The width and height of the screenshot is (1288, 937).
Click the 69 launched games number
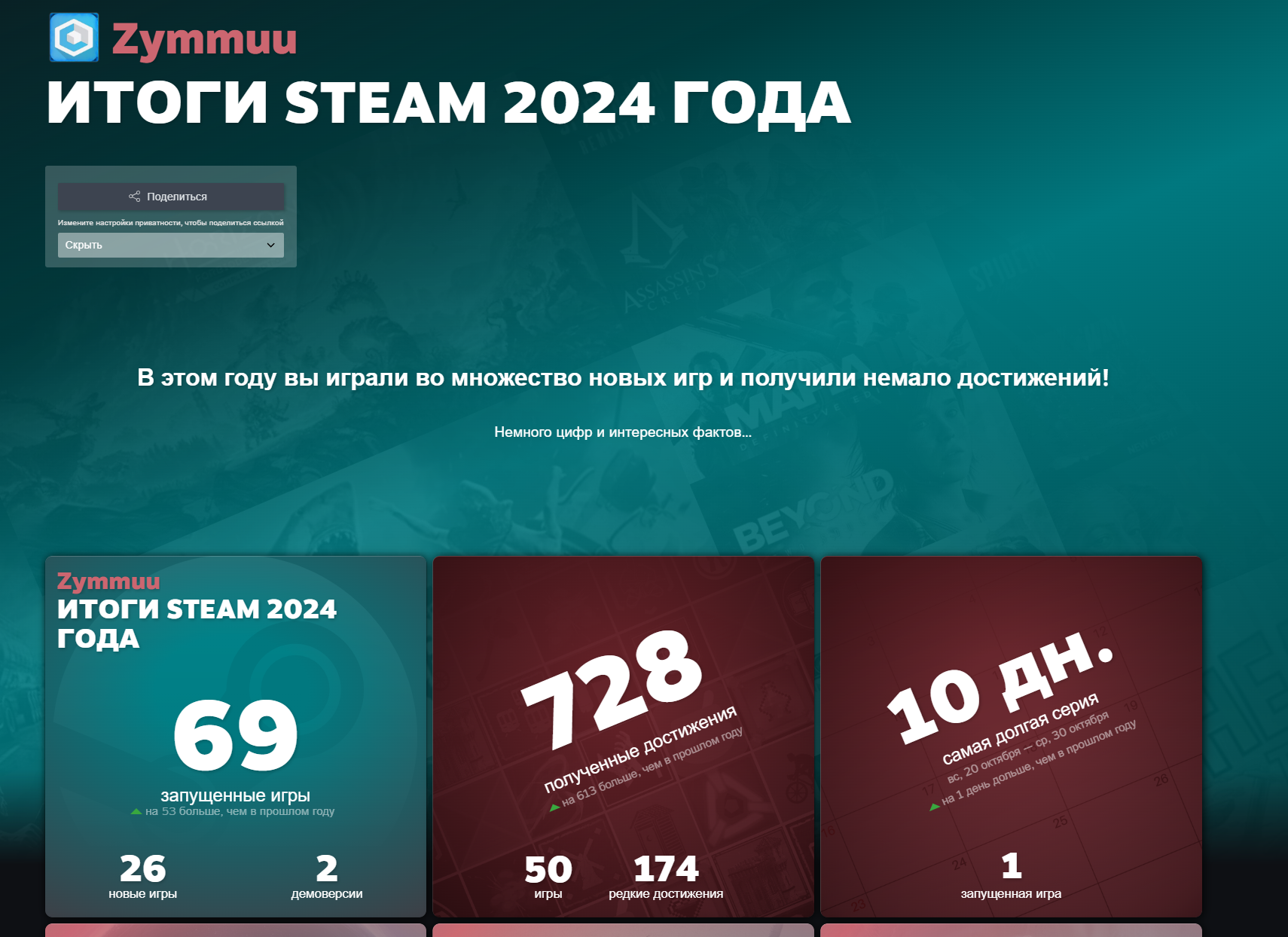(x=236, y=735)
